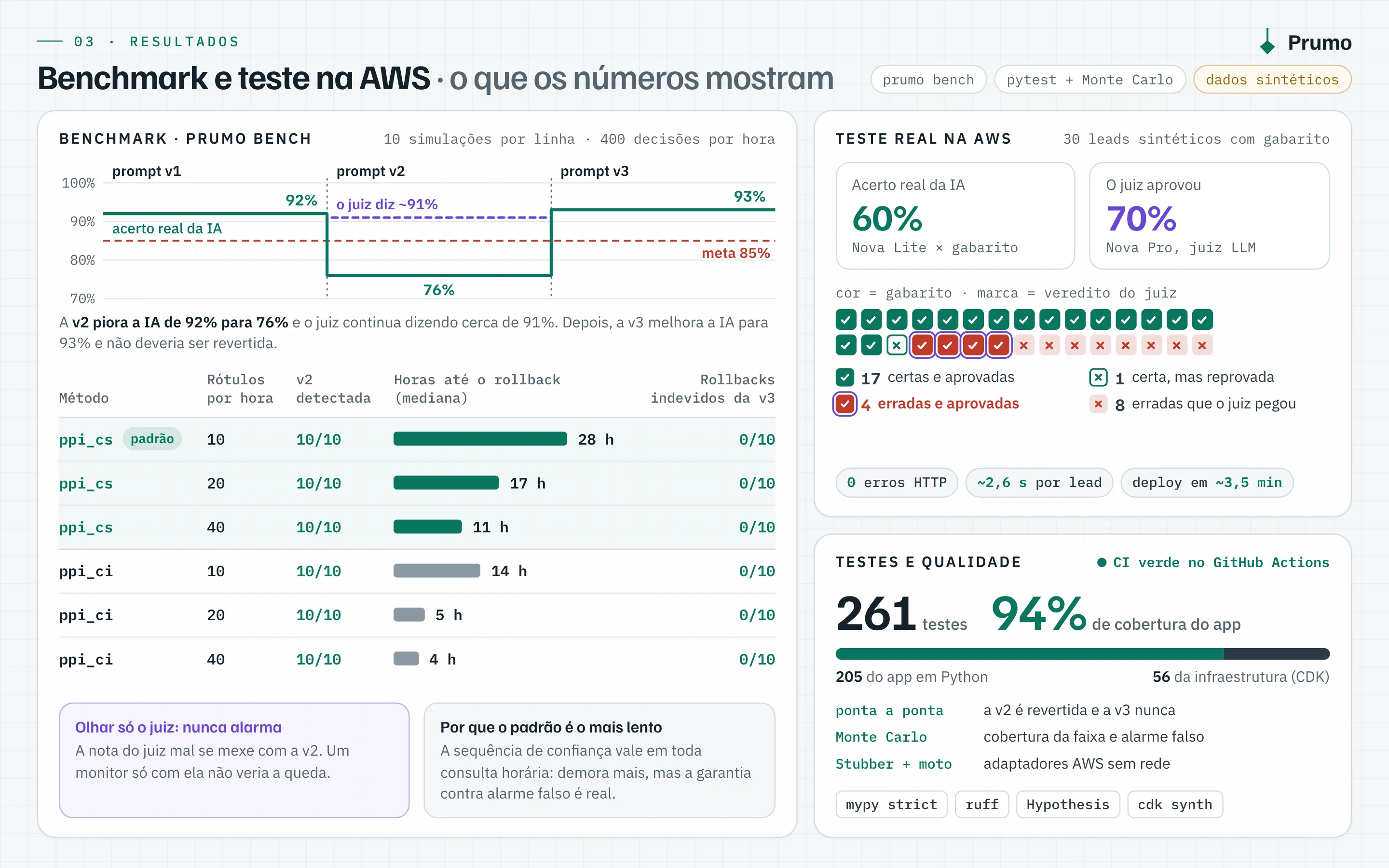The height and width of the screenshot is (868, 1389).
Task: Click the 17 h green rollback bar
Action: coord(446,483)
